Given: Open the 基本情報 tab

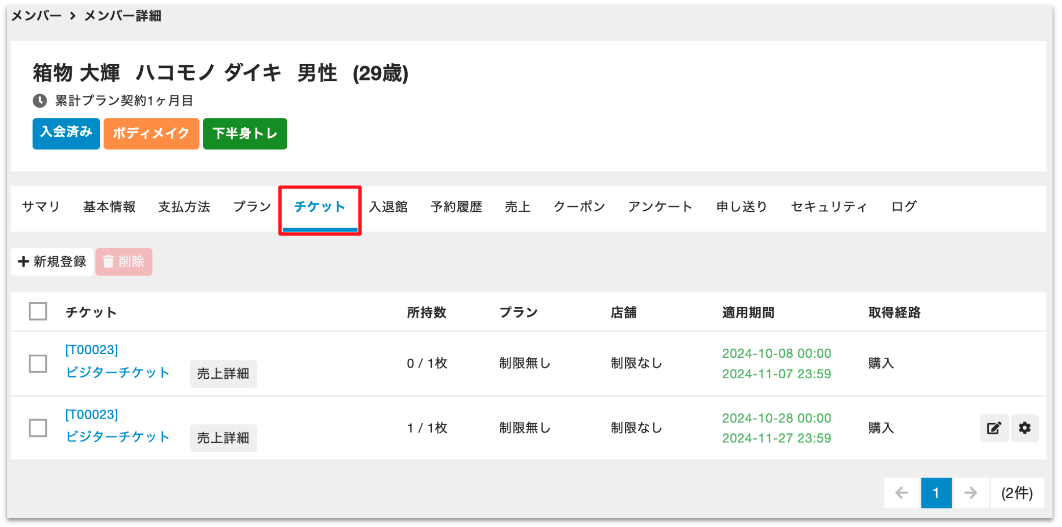Looking at the screenshot, I should (109, 207).
